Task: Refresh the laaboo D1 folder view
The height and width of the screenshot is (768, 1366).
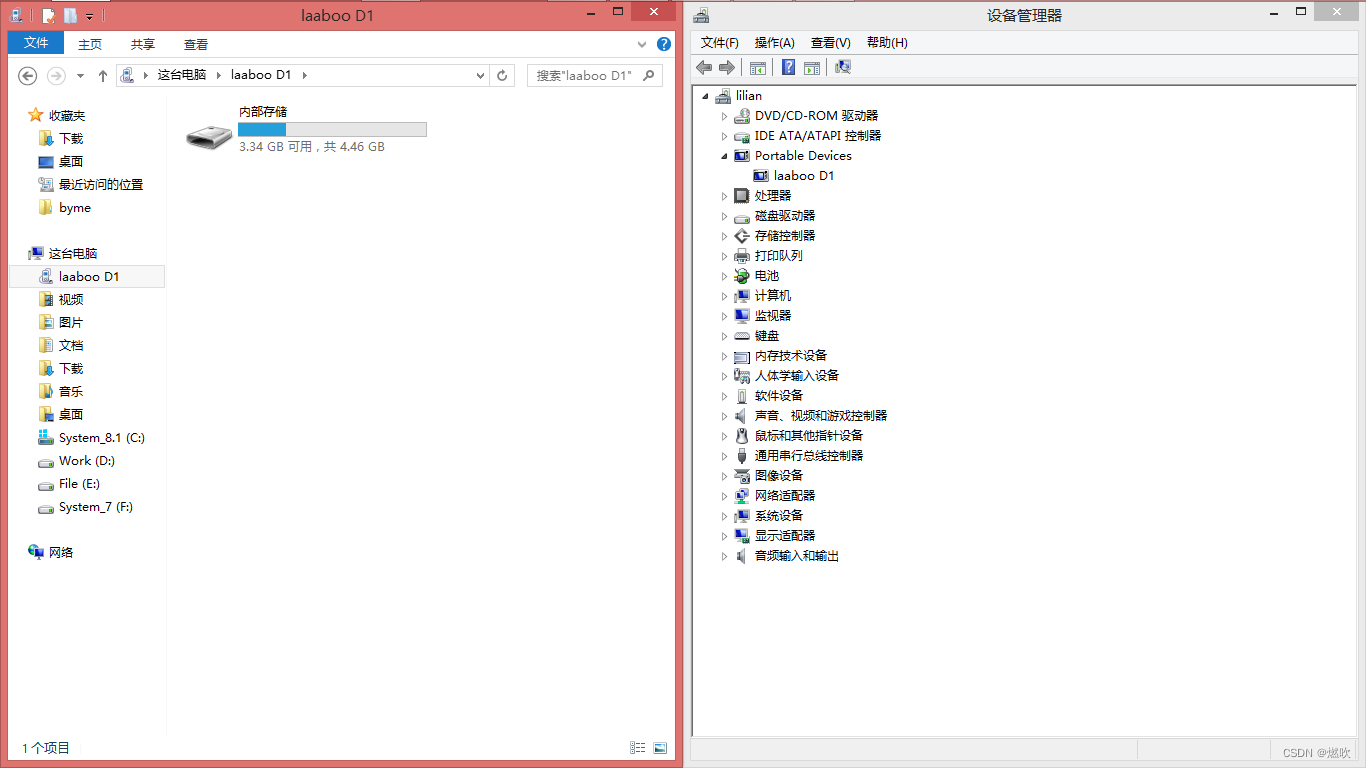Action: pos(503,75)
